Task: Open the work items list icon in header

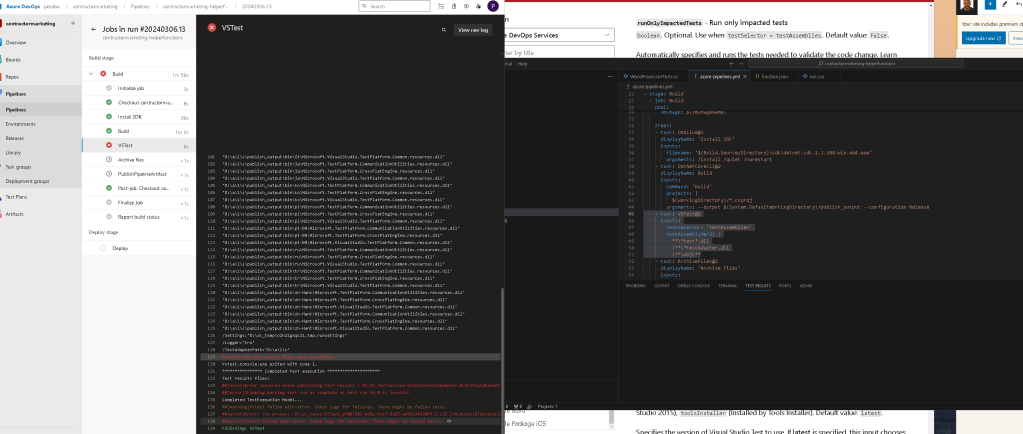Action: coord(443,6)
